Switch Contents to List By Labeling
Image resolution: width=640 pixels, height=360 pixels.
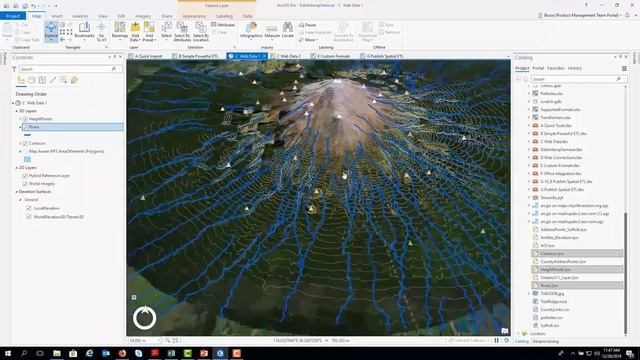click(x=74, y=80)
